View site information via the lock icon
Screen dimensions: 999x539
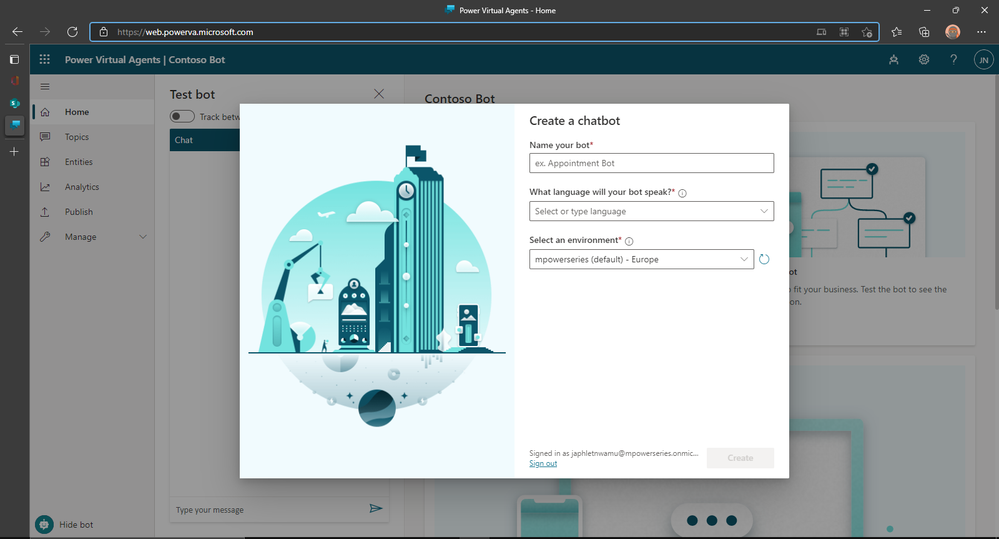104,32
